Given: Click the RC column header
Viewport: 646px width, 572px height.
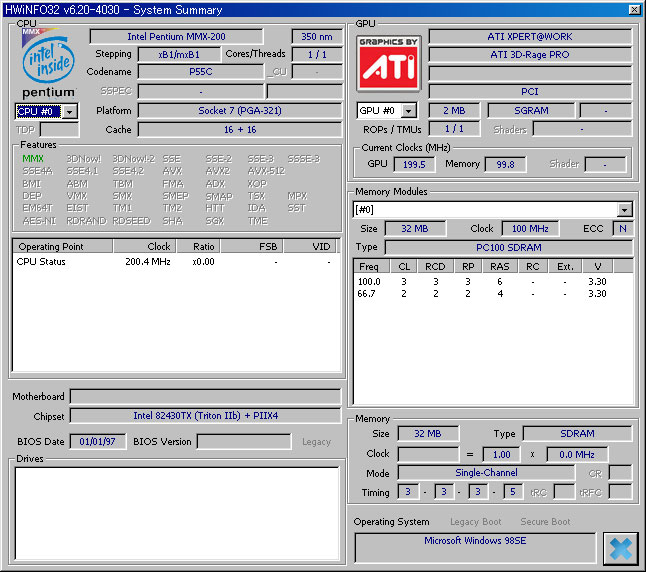Looking at the screenshot, I should (533, 266).
